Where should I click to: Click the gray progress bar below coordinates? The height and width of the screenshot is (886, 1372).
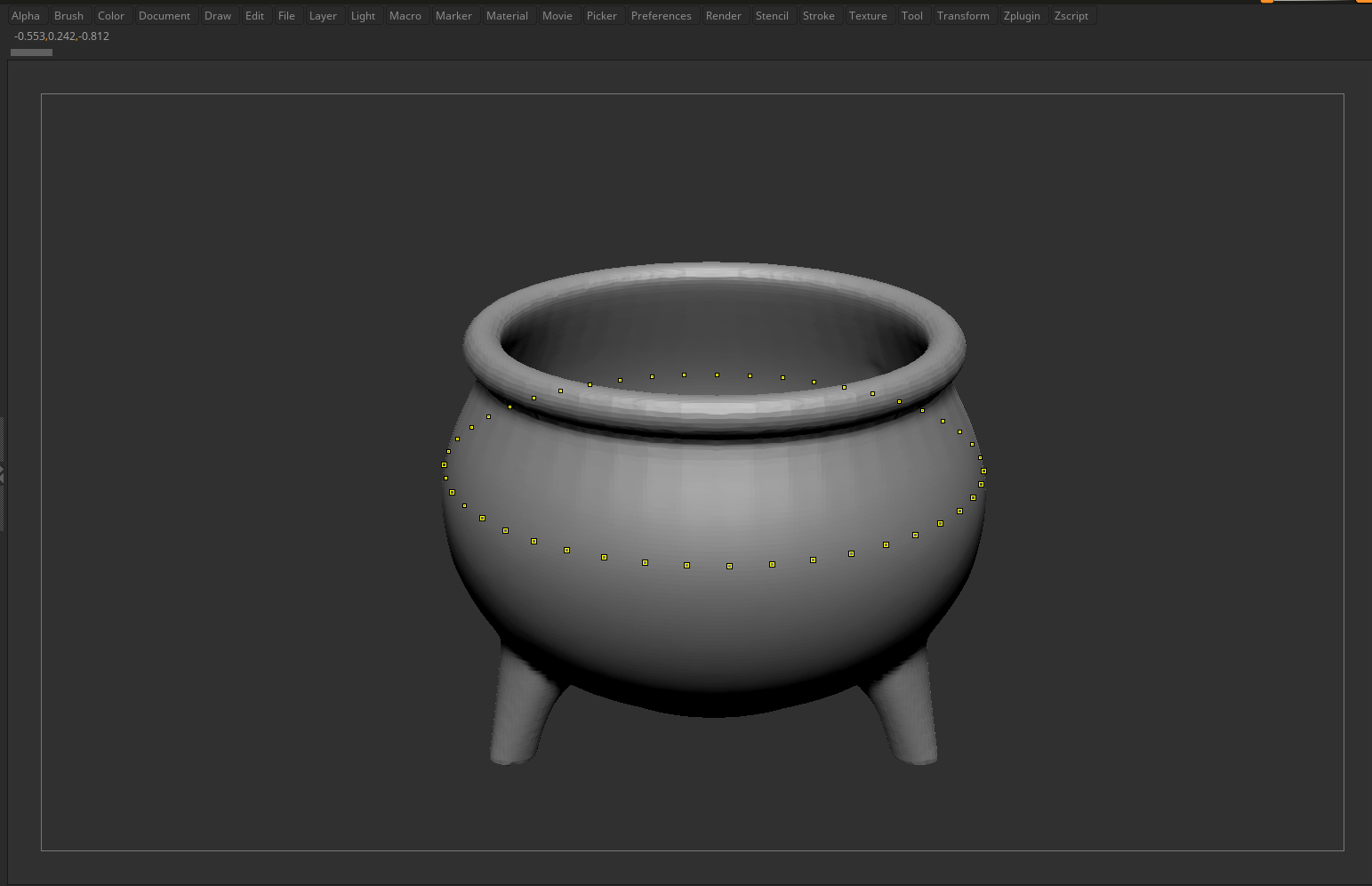coord(31,52)
